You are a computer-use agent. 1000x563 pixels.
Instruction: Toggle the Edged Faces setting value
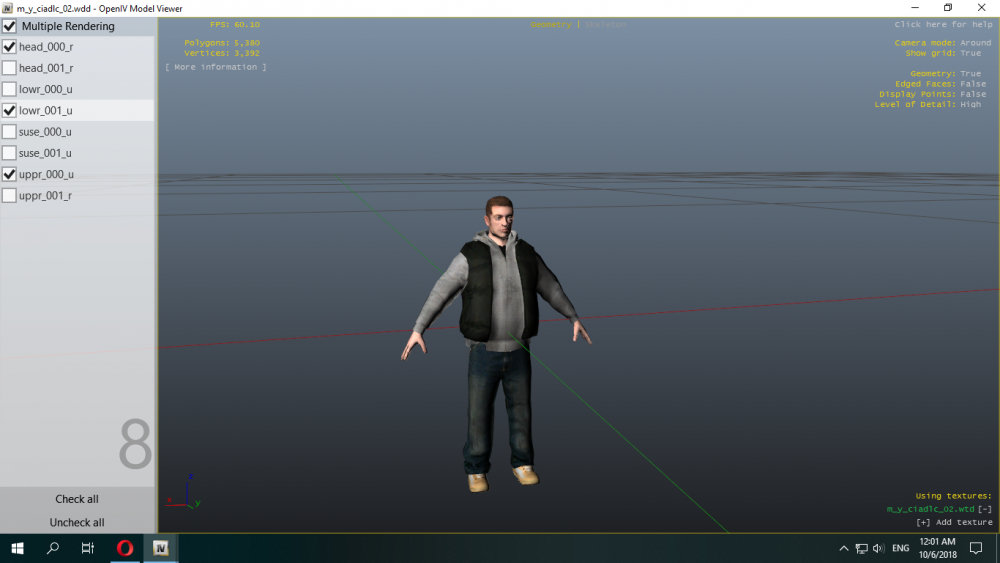[x=971, y=84]
